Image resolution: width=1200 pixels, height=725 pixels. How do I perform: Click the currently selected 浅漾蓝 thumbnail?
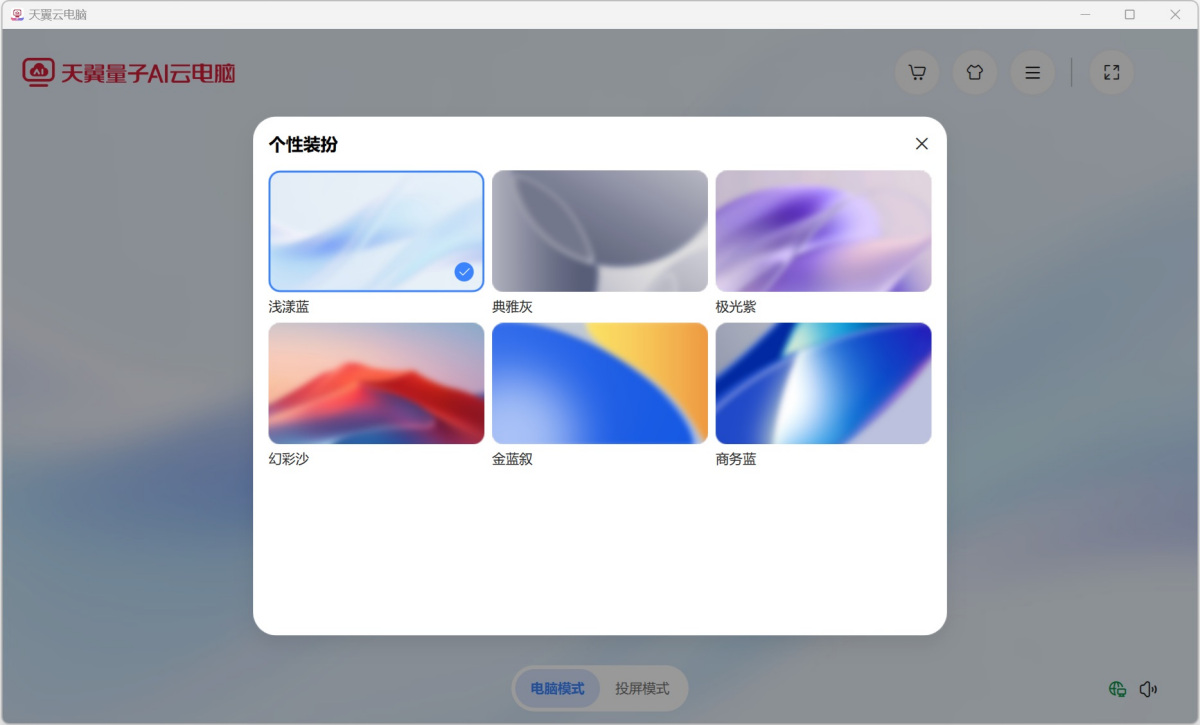coord(376,230)
